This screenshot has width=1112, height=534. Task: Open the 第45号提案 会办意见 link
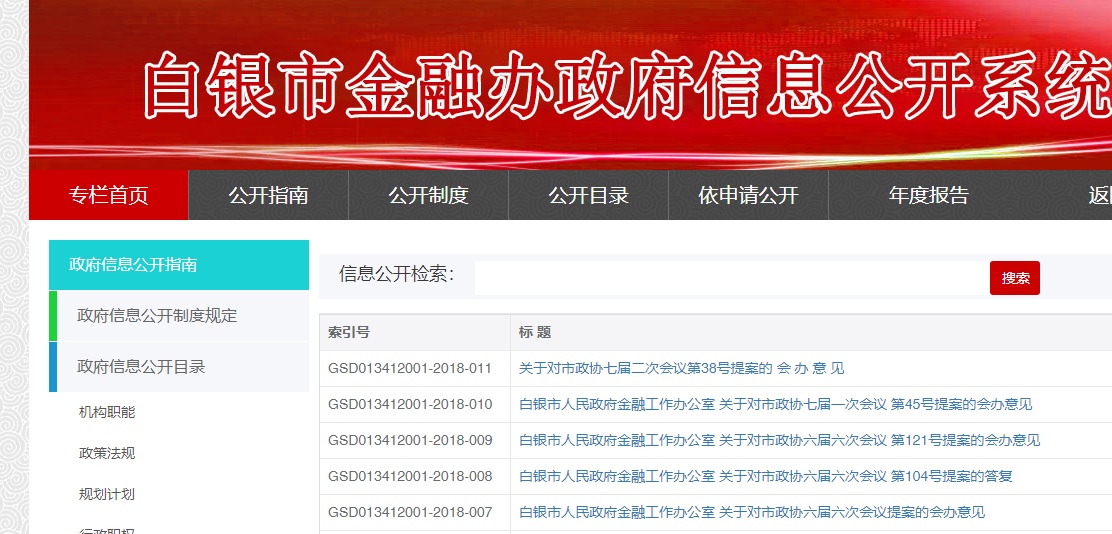[x=775, y=404]
